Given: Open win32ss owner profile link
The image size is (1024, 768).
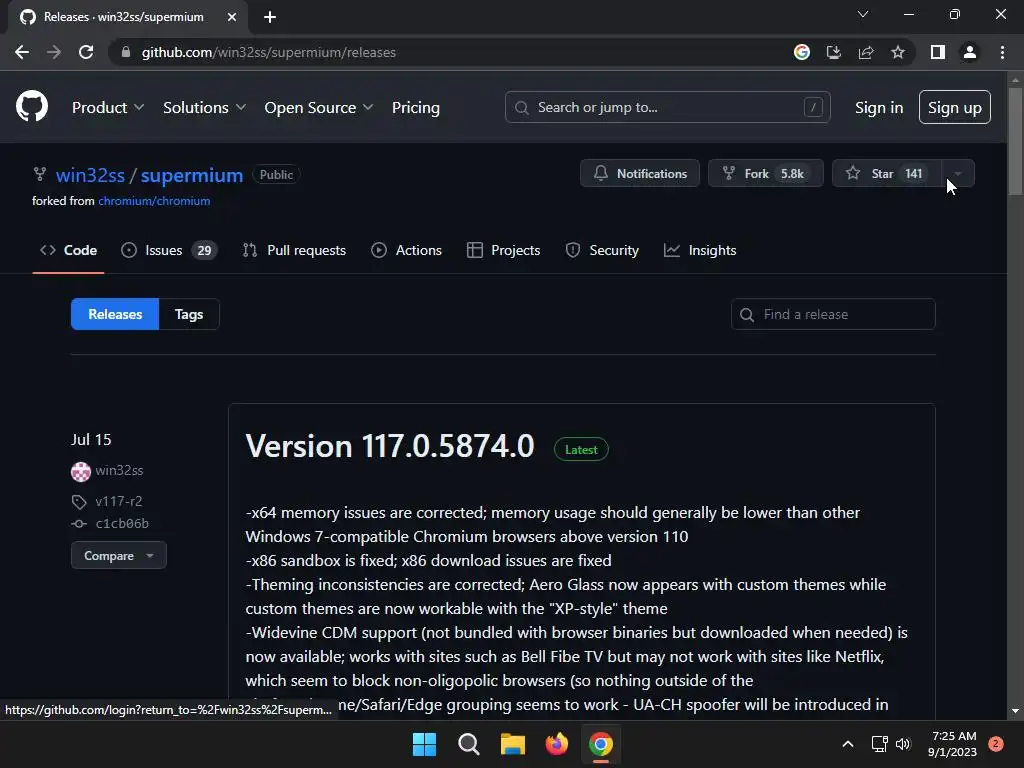Looking at the screenshot, I should click(x=90, y=175).
